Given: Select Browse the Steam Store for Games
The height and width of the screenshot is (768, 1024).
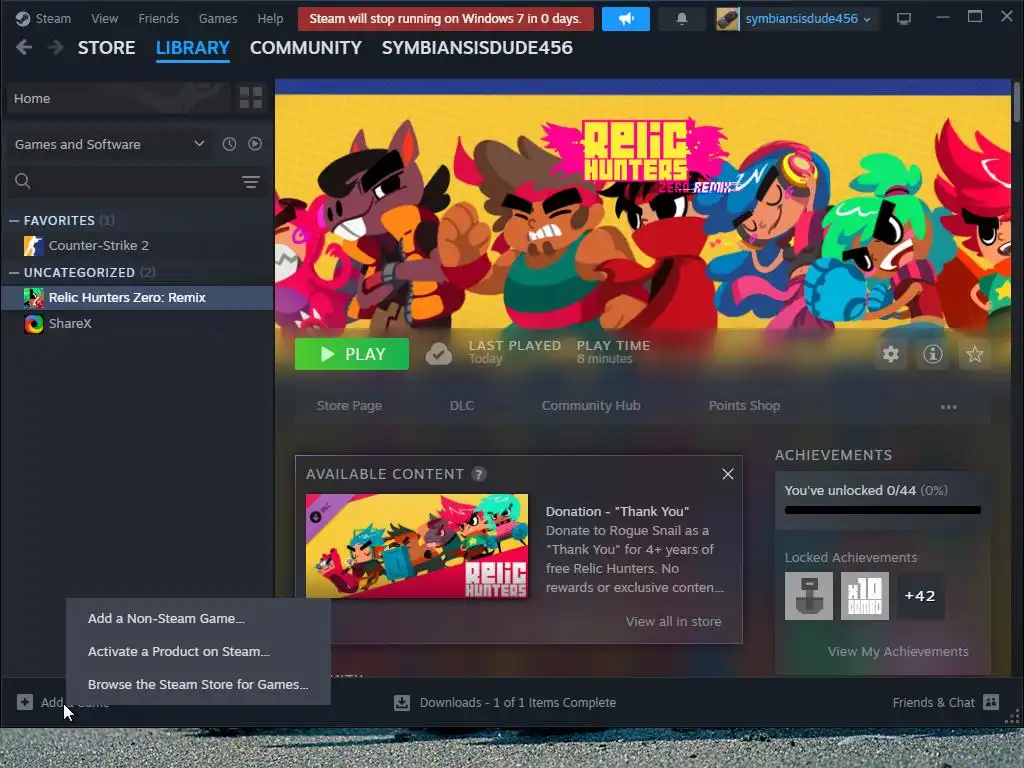Looking at the screenshot, I should (199, 684).
